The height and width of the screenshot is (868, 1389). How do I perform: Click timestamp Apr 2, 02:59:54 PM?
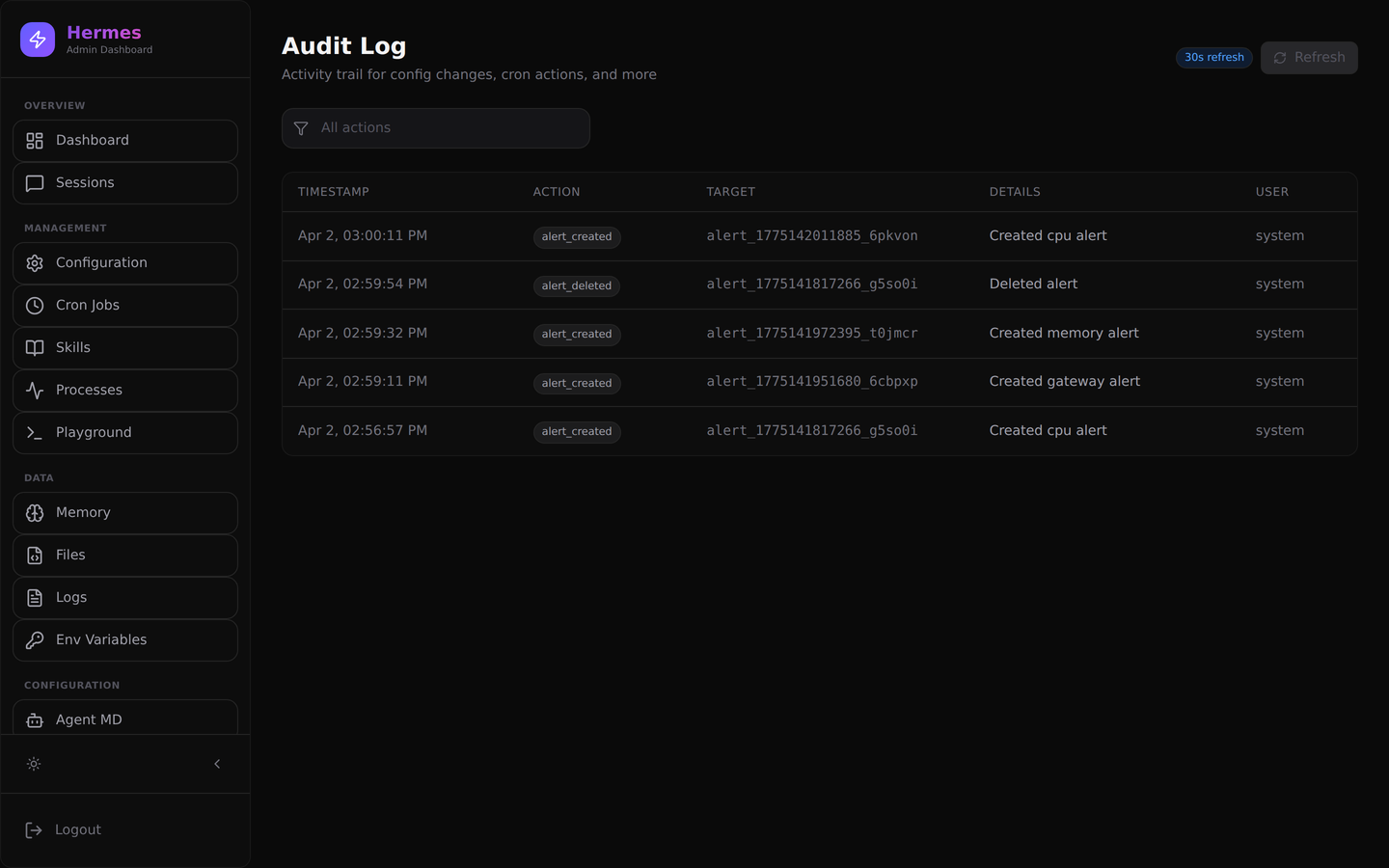(363, 285)
